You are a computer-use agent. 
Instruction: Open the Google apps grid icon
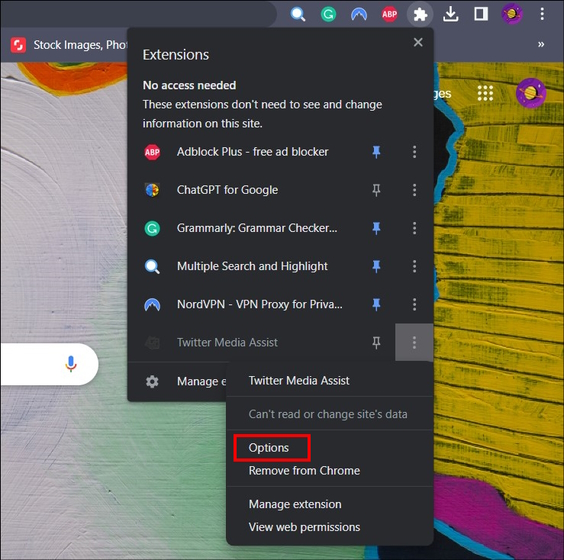(485, 93)
